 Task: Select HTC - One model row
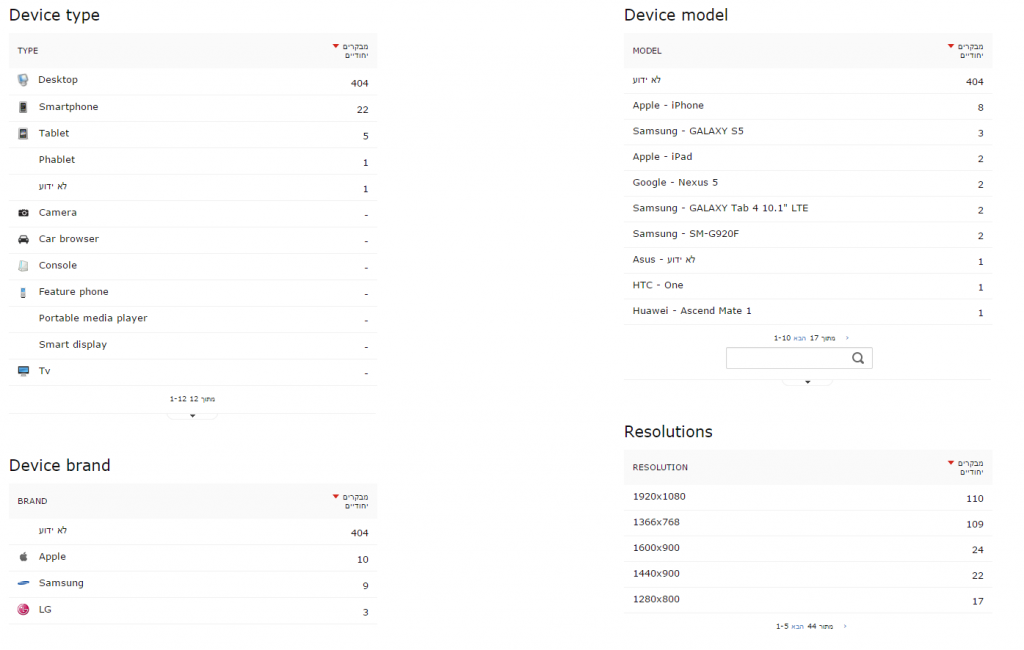pyautogui.click(x=808, y=286)
